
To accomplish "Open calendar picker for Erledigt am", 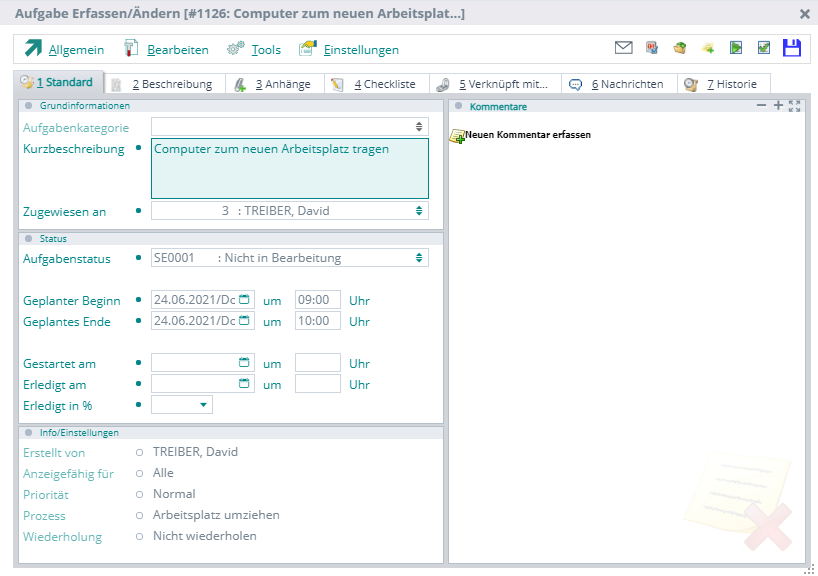I will 244,384.
